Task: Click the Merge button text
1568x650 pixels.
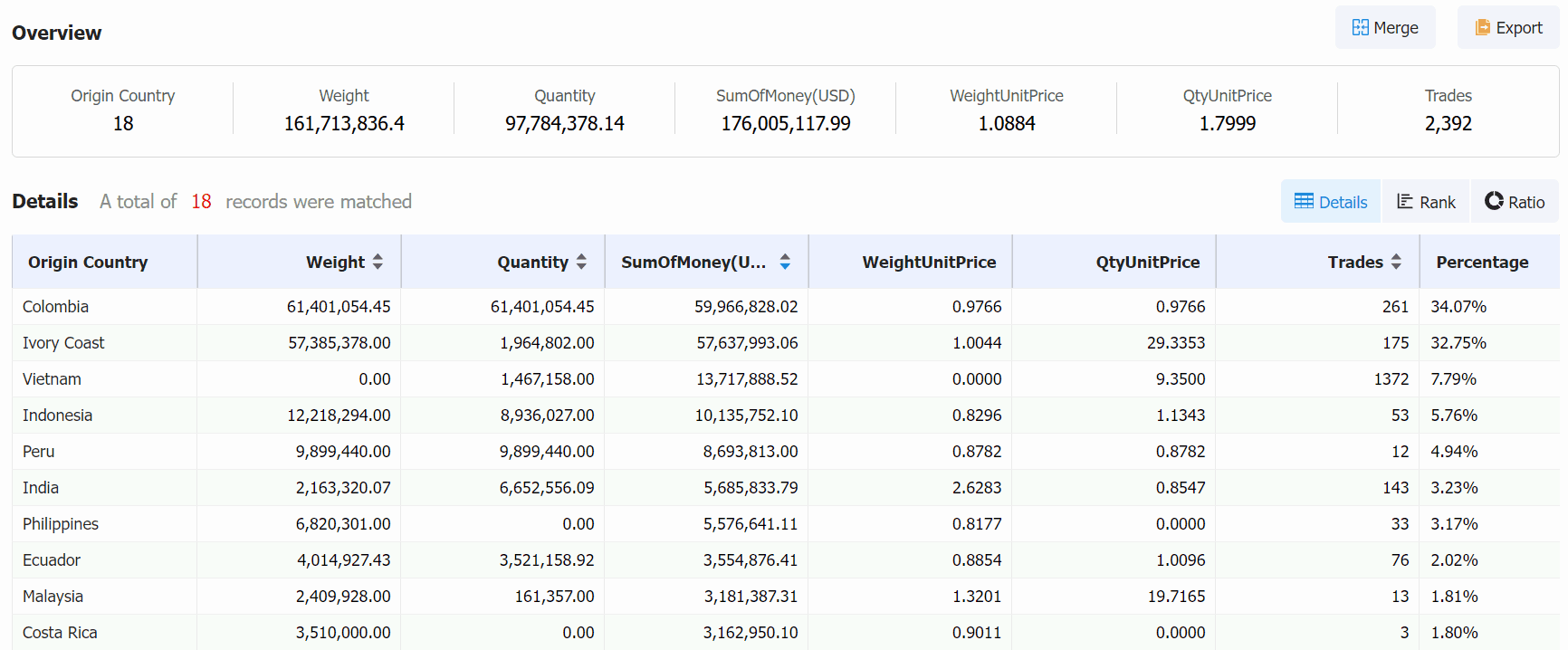Action: (x=1396, y=28)
